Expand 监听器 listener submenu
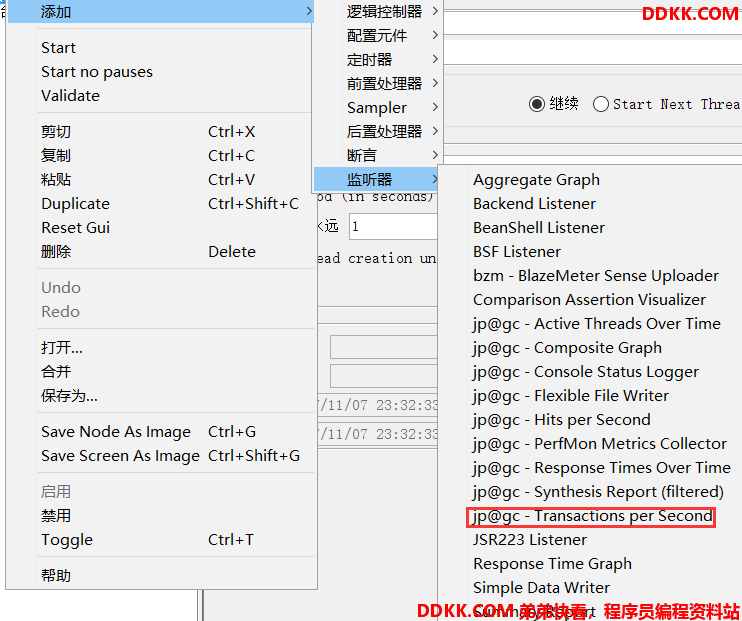 click(376, 180)
